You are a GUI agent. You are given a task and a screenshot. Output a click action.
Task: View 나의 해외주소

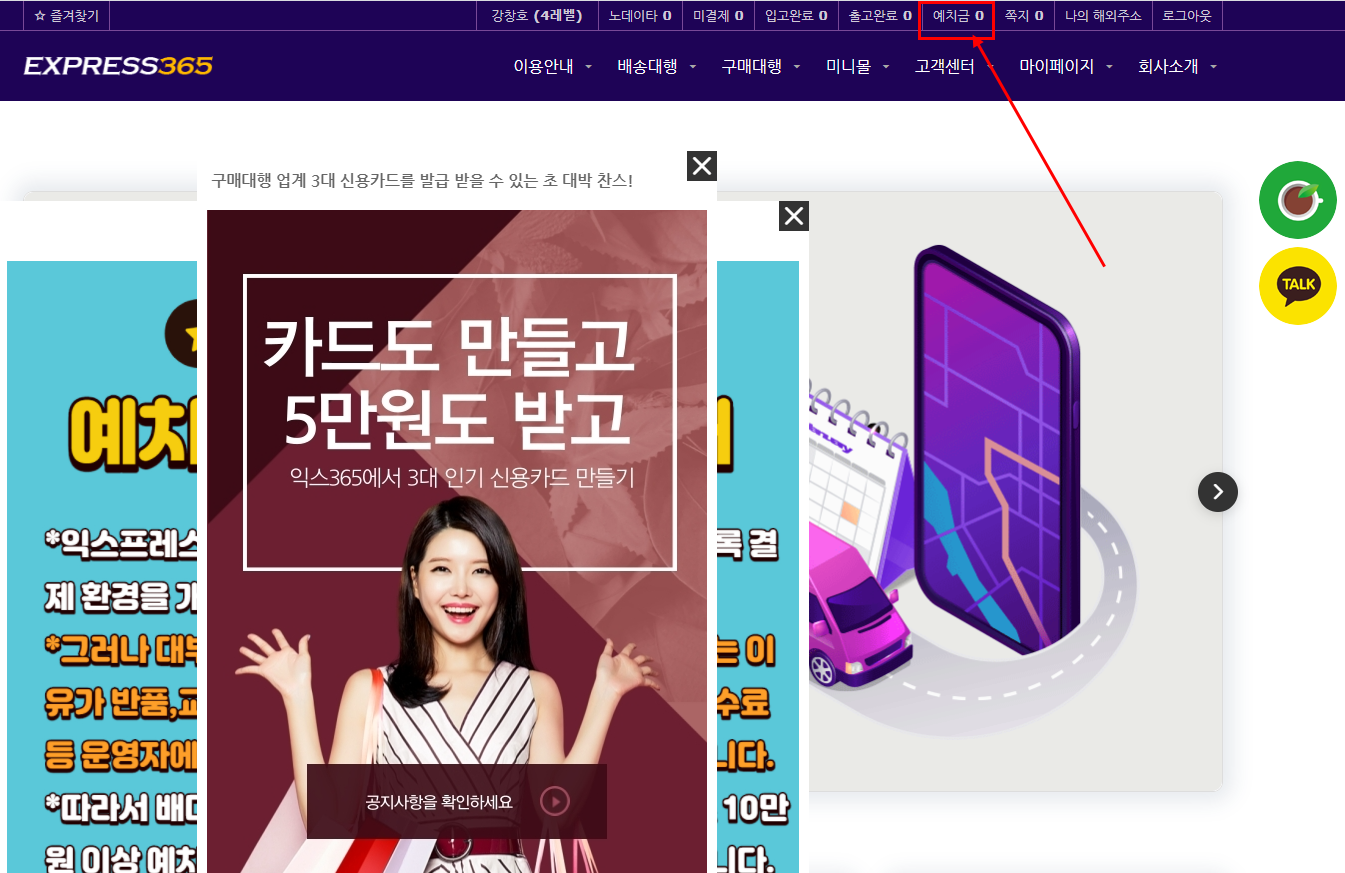coord(1103,16)
